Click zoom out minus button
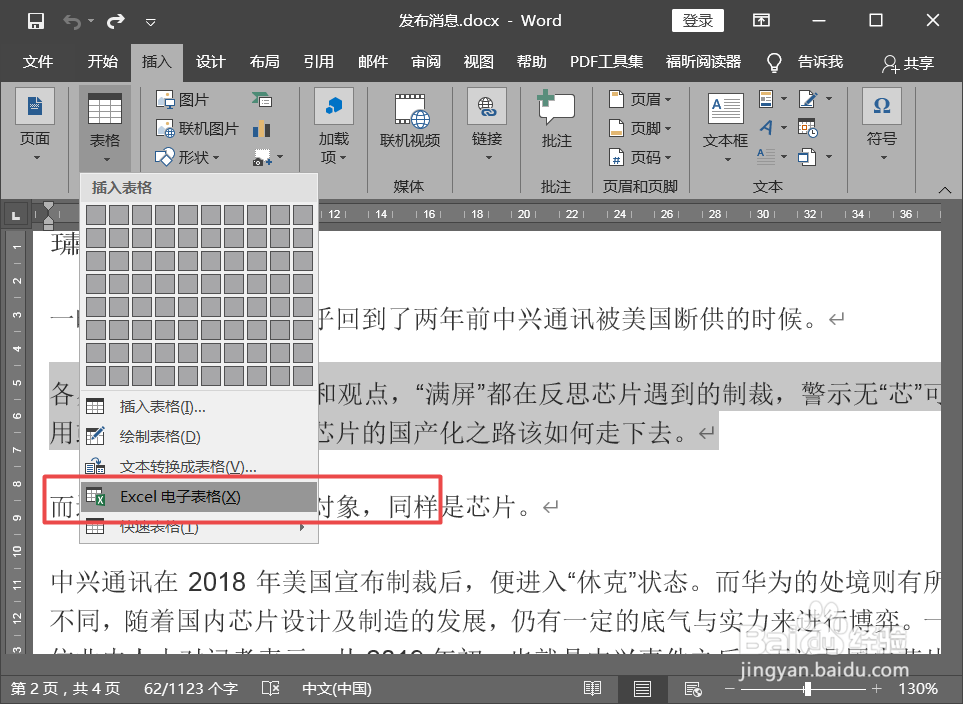Screen dimensions: 963x704 tap(730, 689)
